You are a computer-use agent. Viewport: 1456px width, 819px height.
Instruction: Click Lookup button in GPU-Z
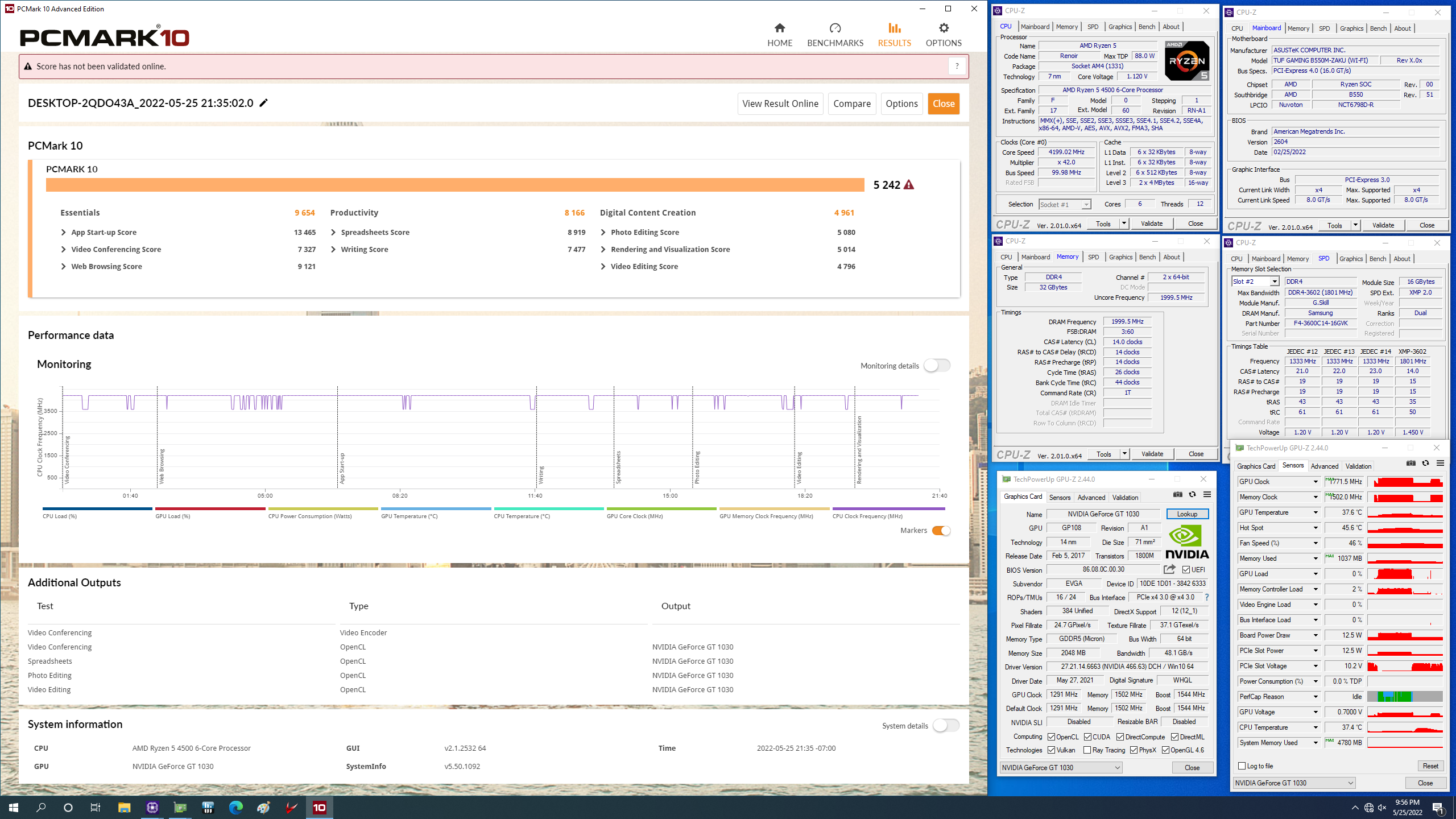1187,514
